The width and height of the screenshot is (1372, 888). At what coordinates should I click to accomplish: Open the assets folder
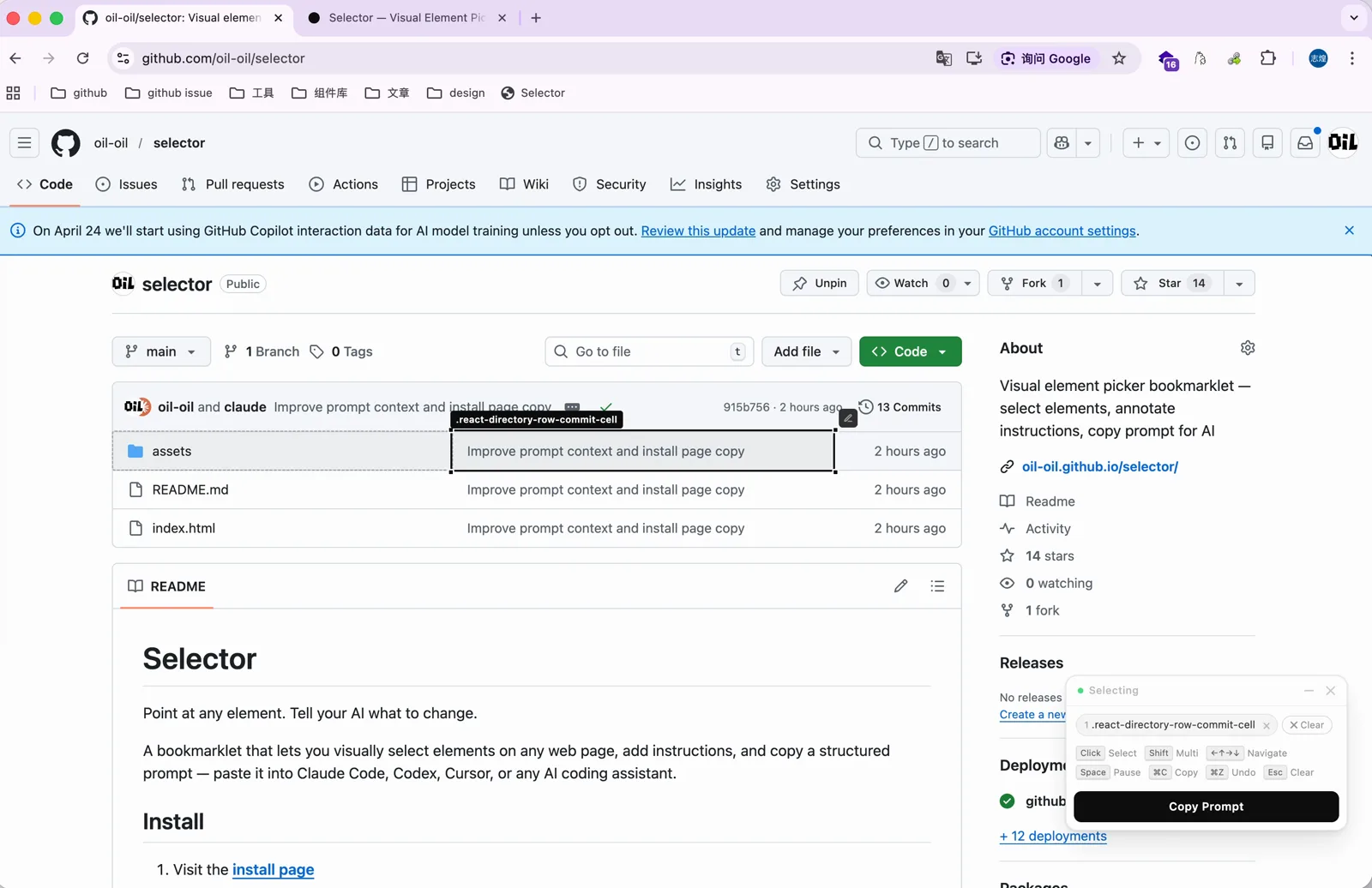coord(171,452)
